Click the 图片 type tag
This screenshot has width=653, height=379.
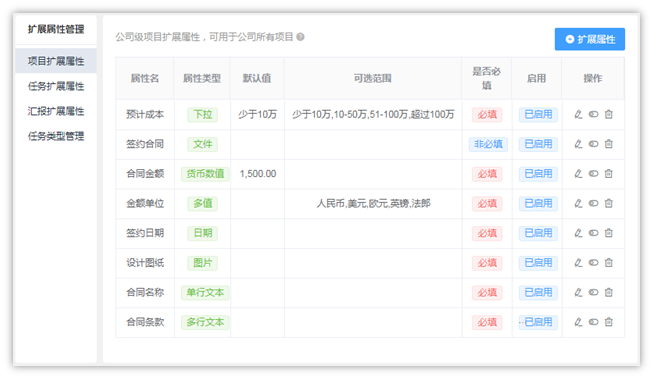tap(202, 263)
